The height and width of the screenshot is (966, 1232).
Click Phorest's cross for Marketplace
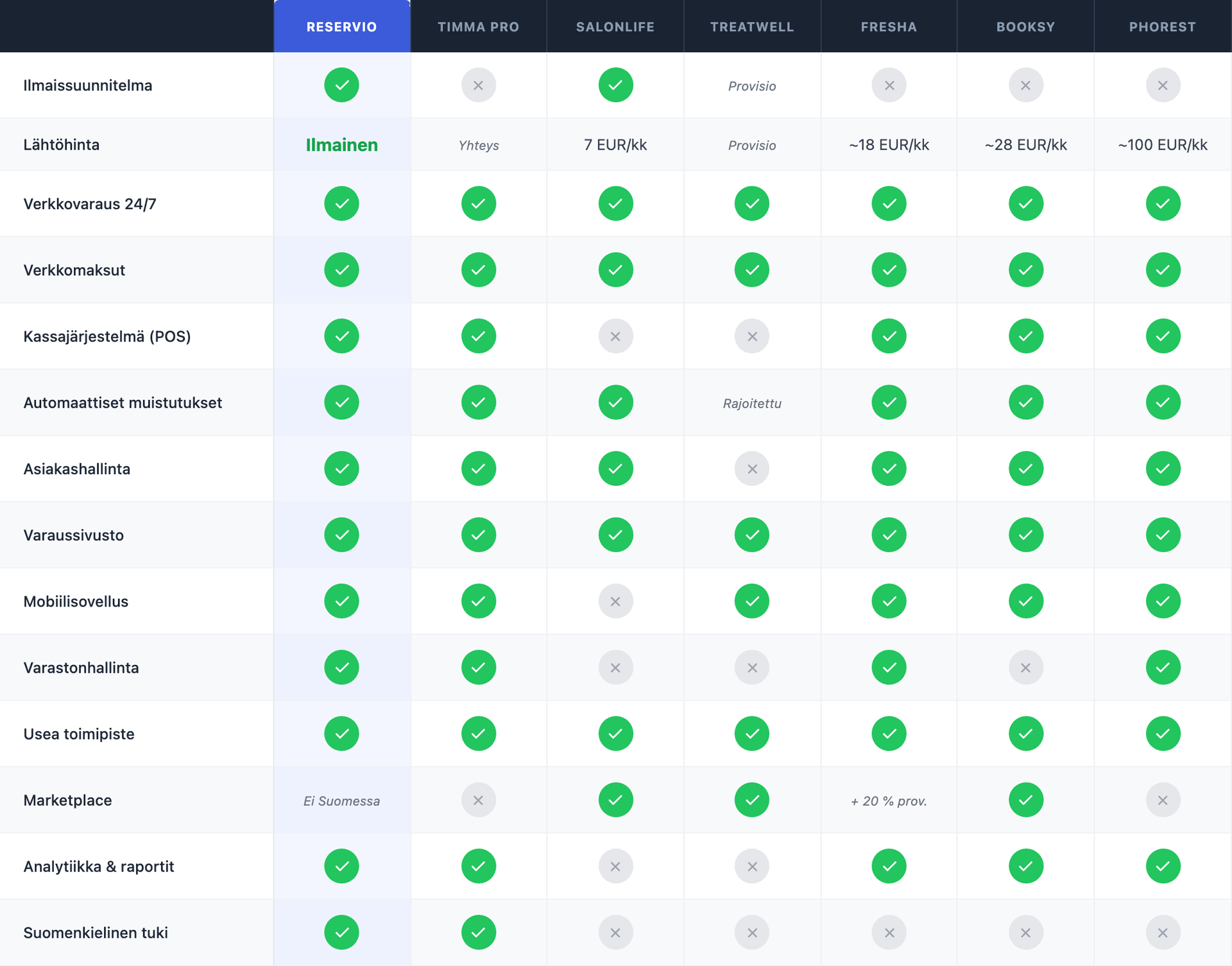click(1163, 800)
